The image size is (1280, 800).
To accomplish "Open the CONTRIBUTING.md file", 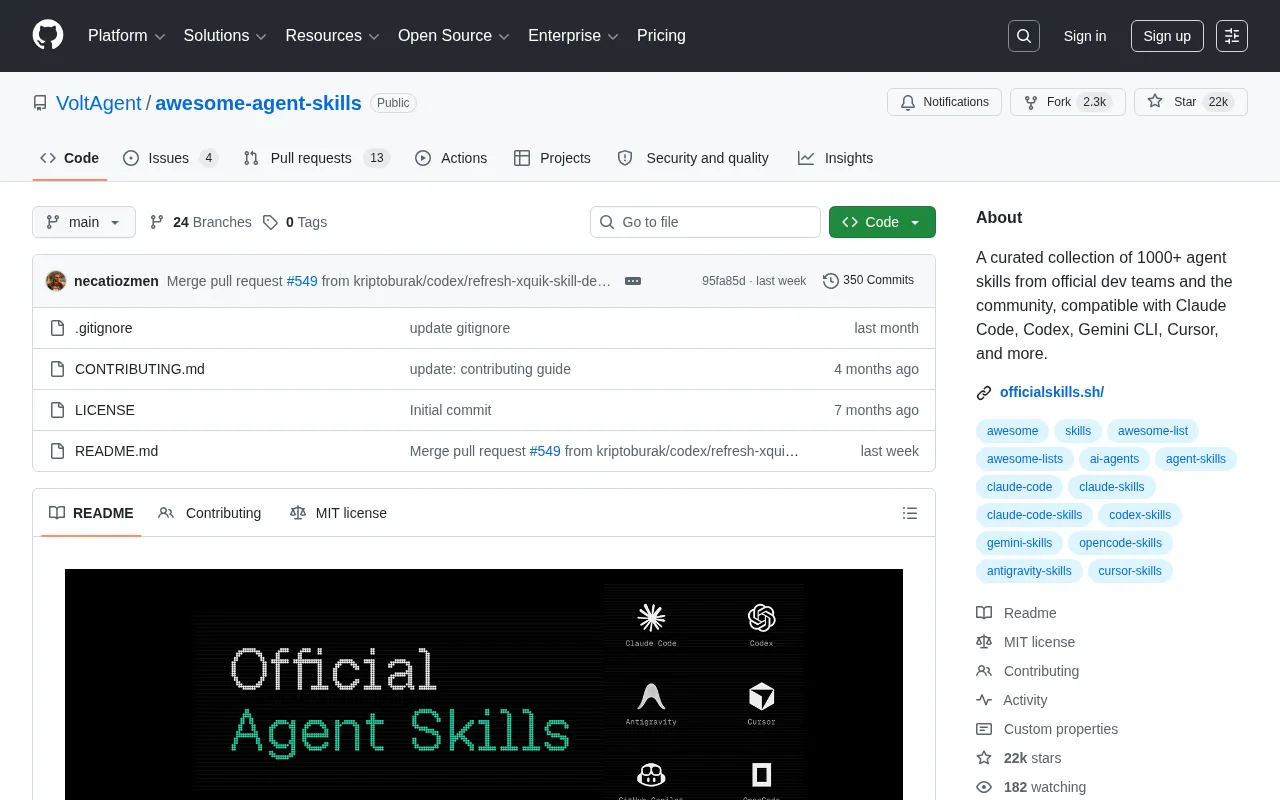I will (x=140, y=369).
